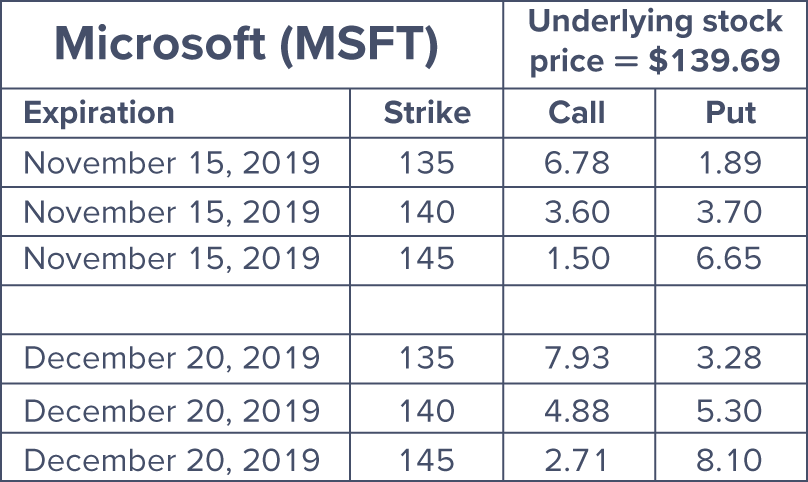Click the Microsoft (MSFT) title cell
The height and width of the screenshot is (482, 808).
click(251, 44)
